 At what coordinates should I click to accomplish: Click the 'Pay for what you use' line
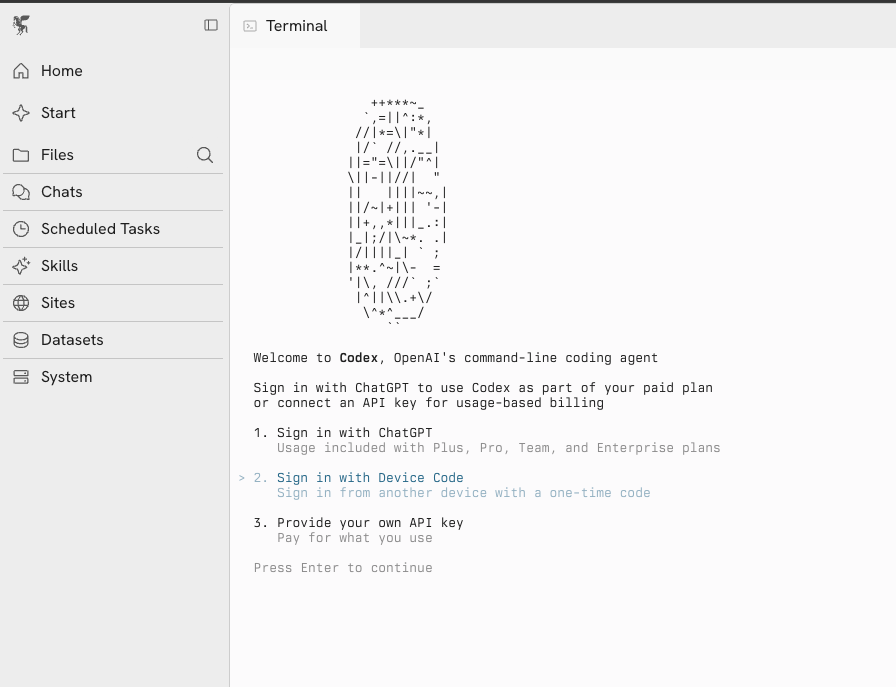pos(354,538)
